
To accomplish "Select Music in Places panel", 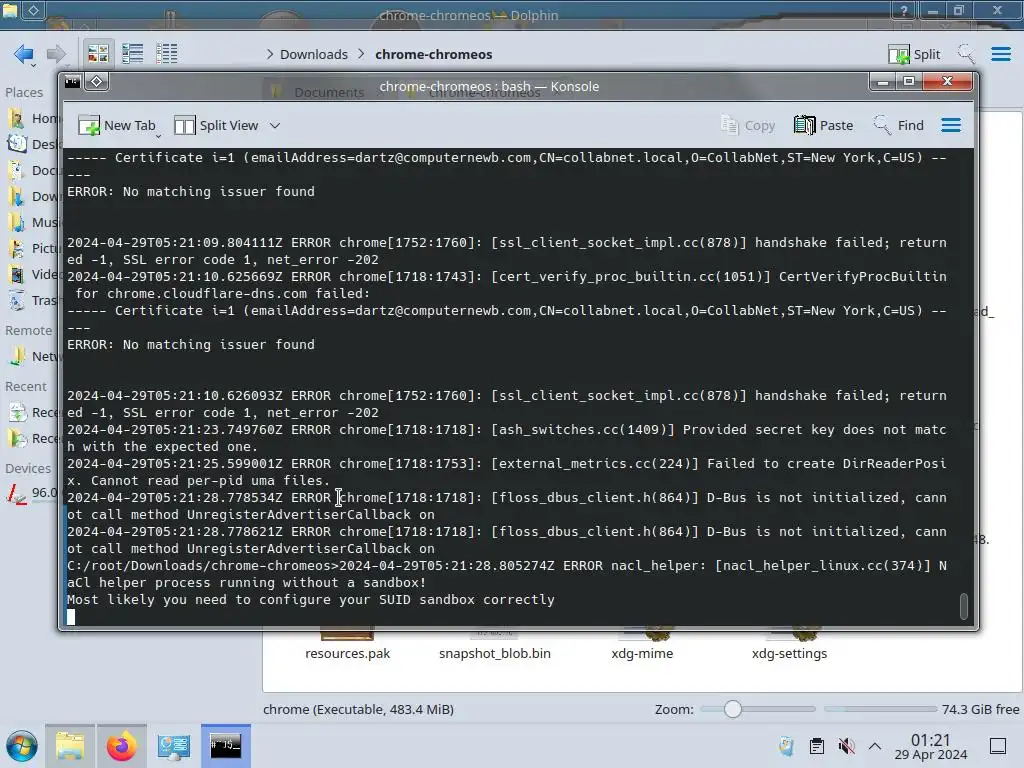I will click(x=33, y=222).
